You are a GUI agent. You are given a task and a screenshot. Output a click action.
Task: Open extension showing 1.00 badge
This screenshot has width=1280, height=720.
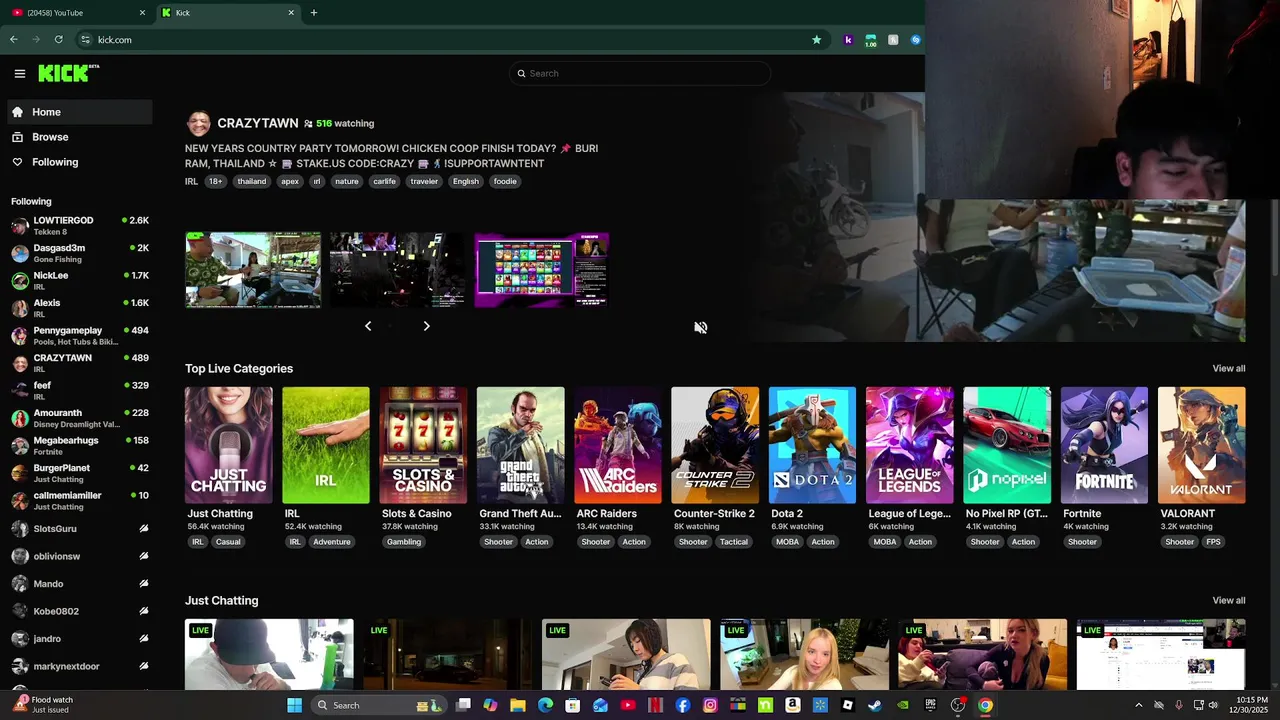coord(871,40)
